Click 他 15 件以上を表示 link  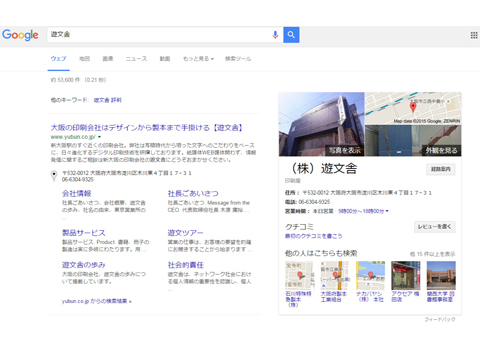(x=432, y=254)
